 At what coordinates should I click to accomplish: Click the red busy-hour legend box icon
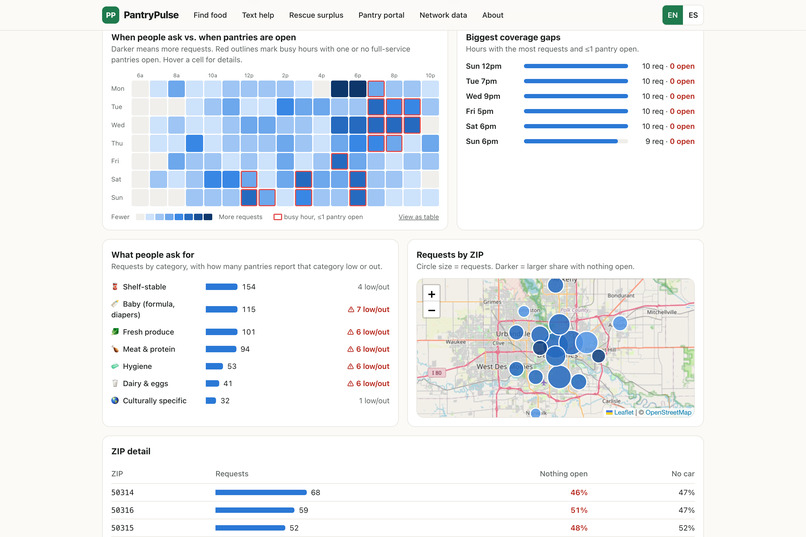point(278,217)
